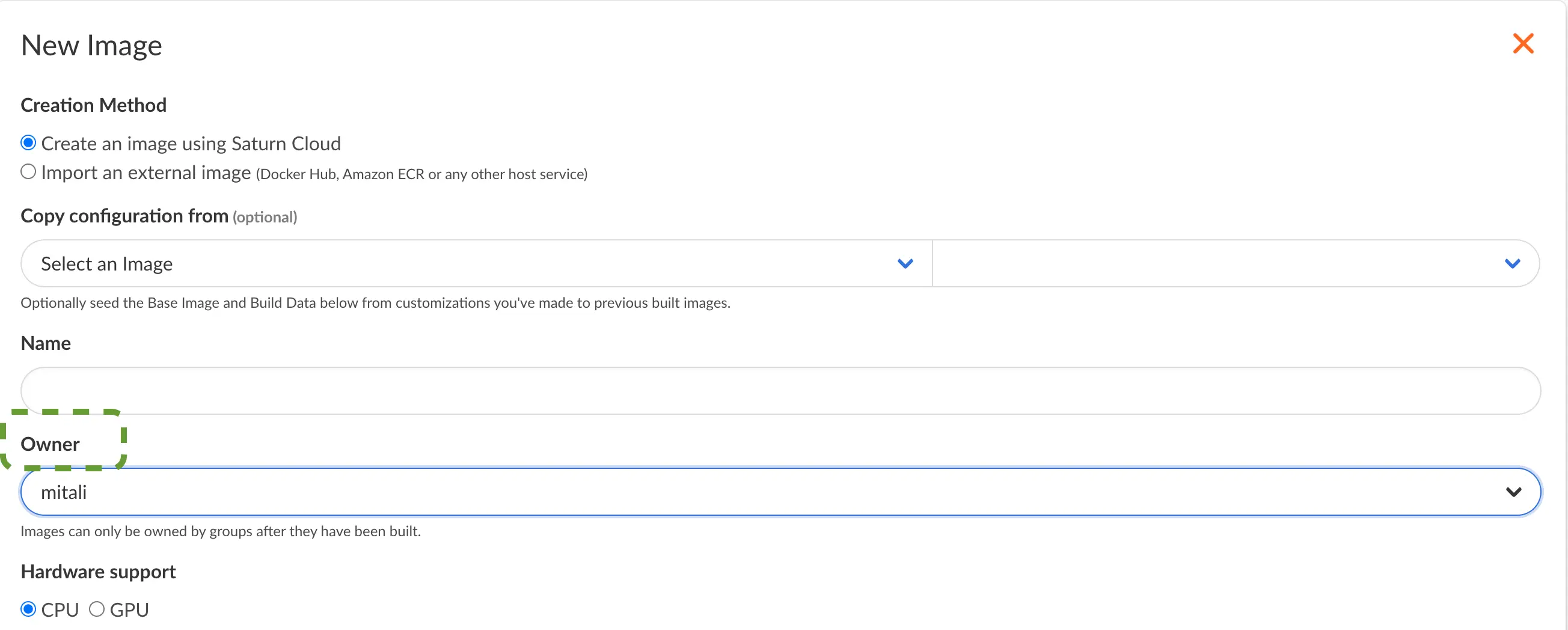This screenshot has height=630, width=1568.
Task: Close the New Image dialog
Action: coord(1523,44)
